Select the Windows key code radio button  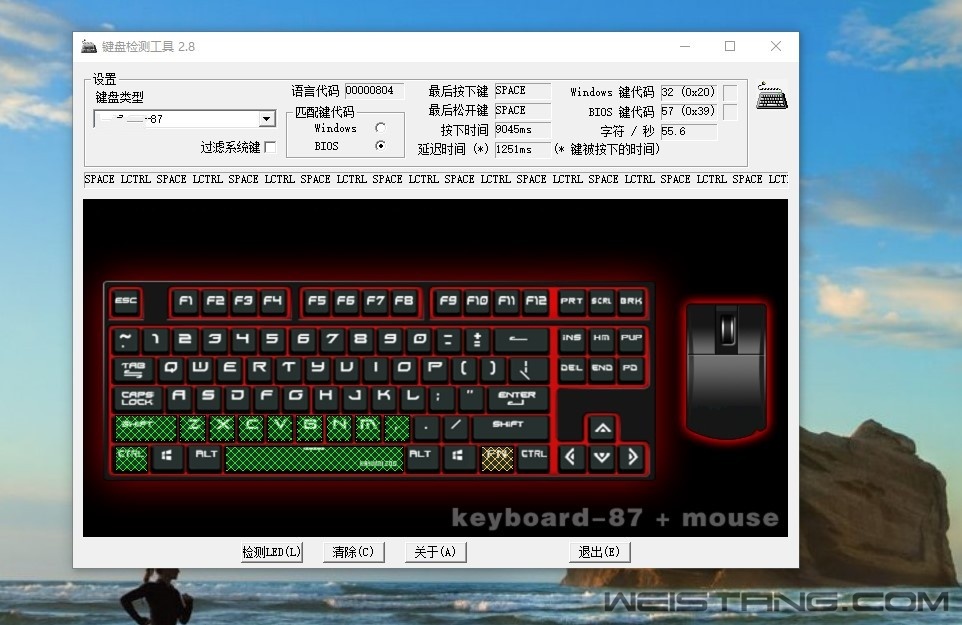click(380, 128)
